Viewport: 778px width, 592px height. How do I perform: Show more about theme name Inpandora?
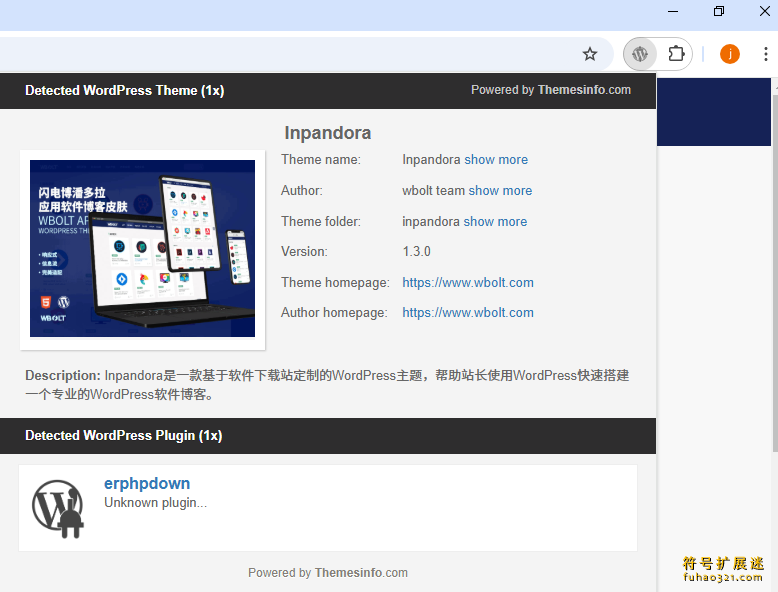[496, 160]
